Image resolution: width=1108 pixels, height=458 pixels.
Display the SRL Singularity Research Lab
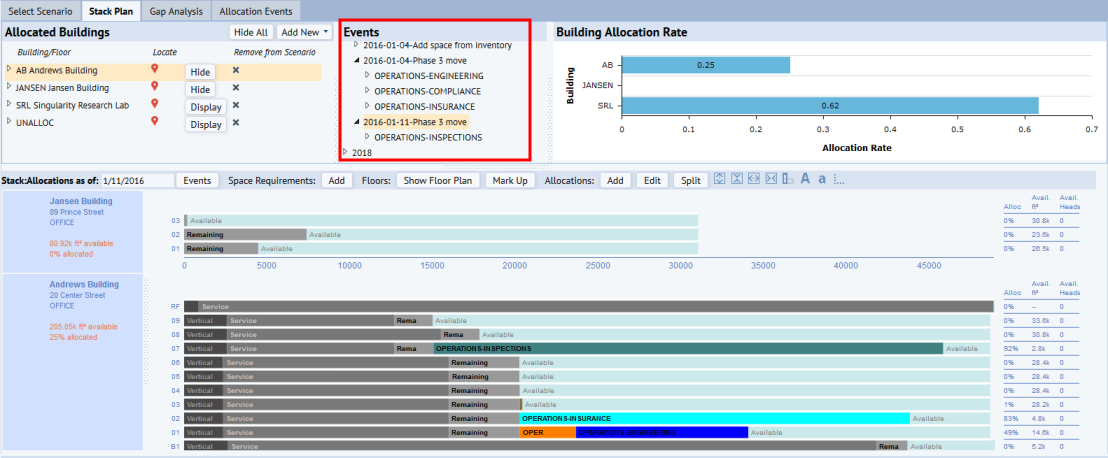coord(206,107)
